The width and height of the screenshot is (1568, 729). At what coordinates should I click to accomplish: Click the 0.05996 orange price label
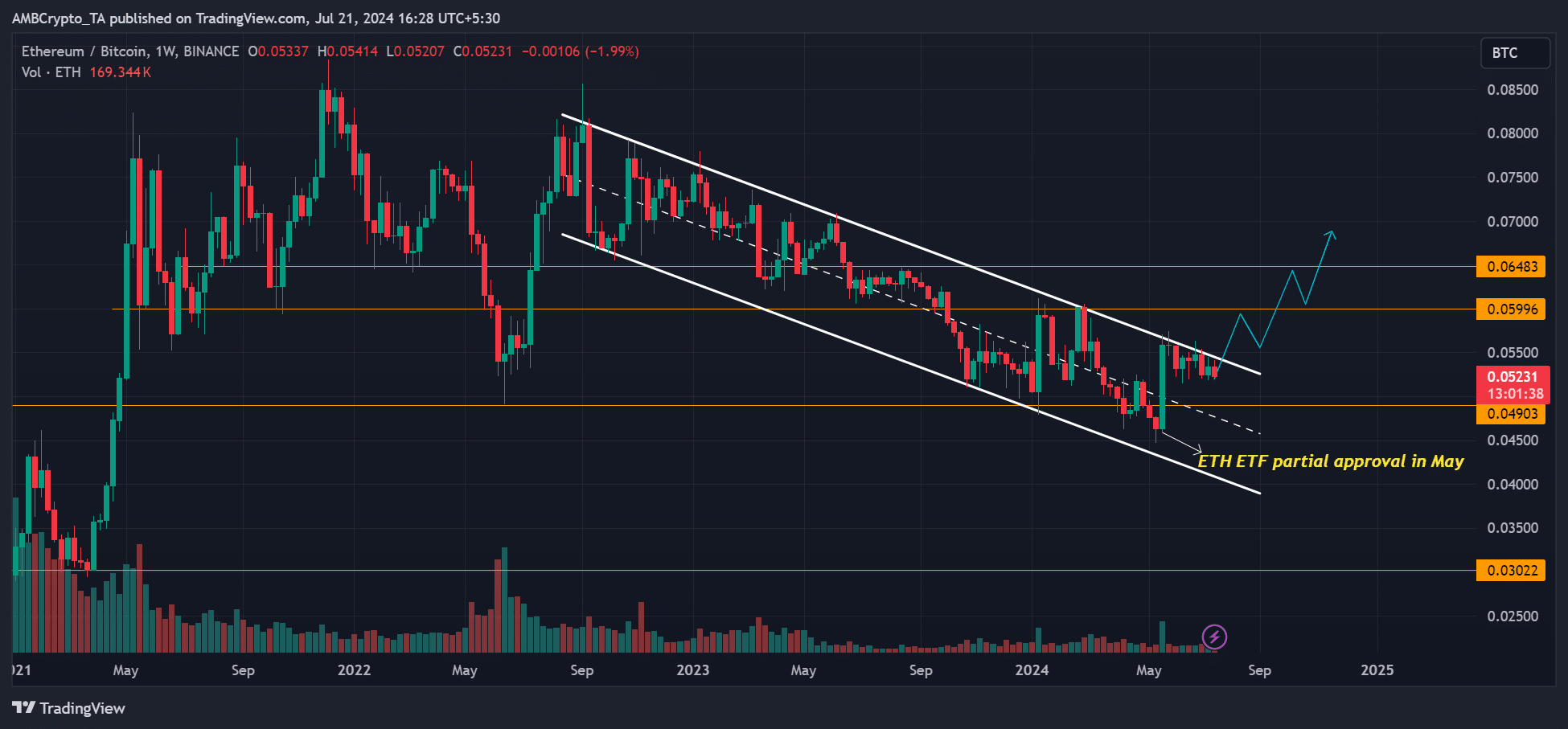(1511, 309)
